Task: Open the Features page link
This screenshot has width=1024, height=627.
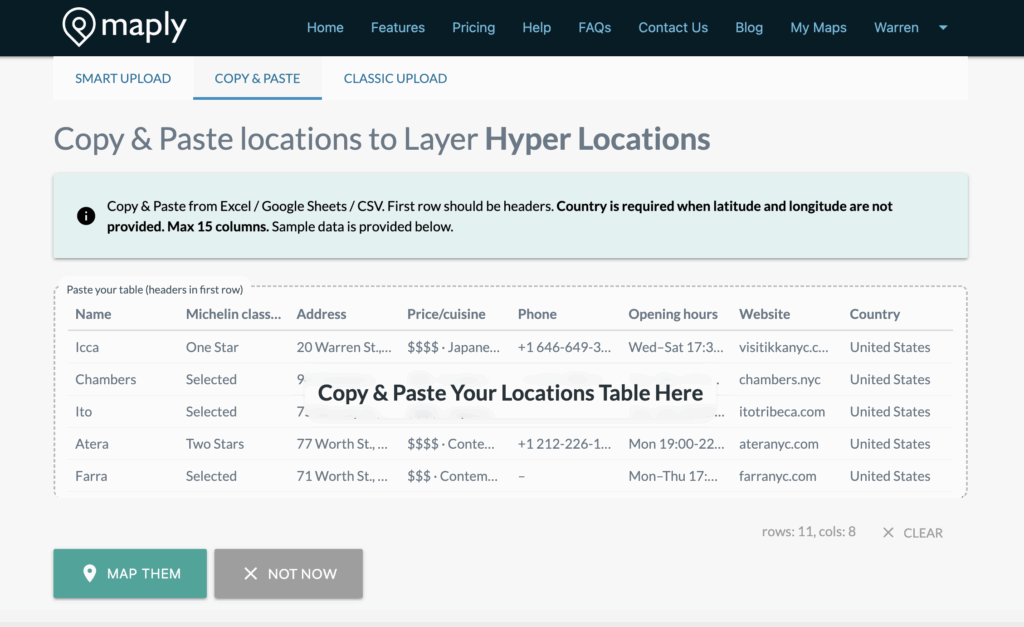Action: (397, 28)
